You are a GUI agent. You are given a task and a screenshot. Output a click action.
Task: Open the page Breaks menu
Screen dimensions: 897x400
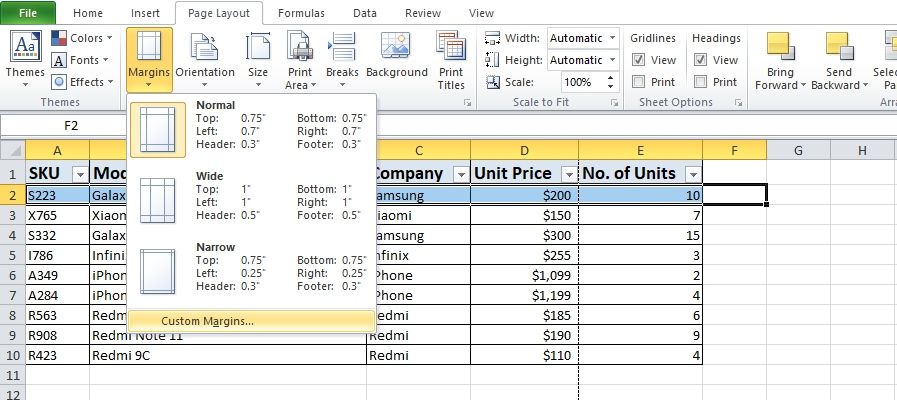tap(342, 60)
